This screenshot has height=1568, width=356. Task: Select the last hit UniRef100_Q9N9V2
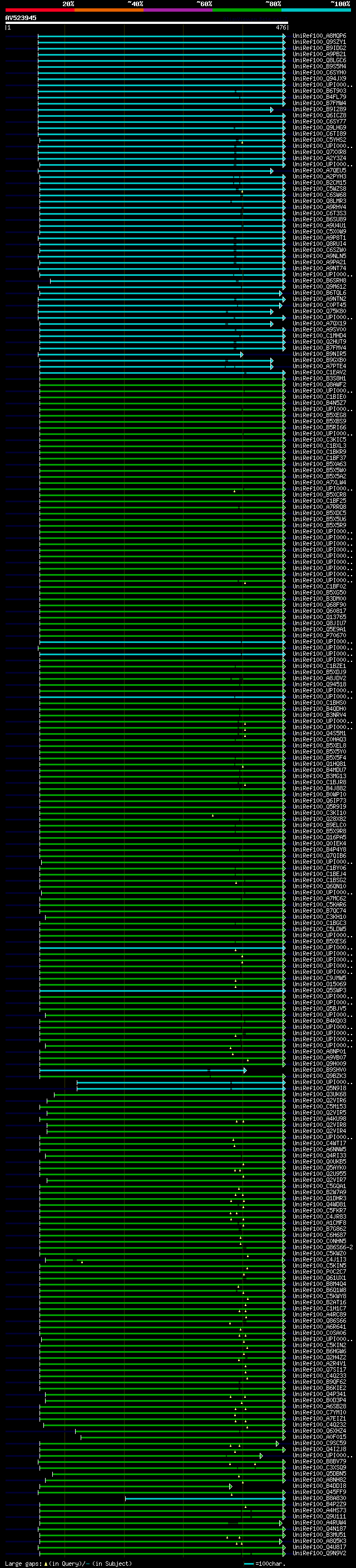pos(319,1553)
